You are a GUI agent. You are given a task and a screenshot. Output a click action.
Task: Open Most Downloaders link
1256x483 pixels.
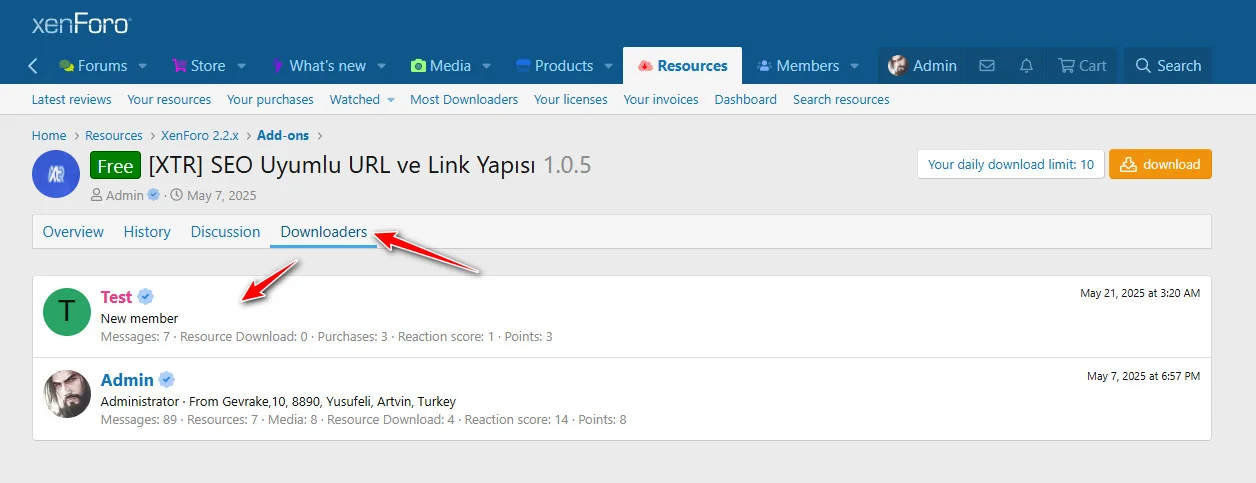464,99
